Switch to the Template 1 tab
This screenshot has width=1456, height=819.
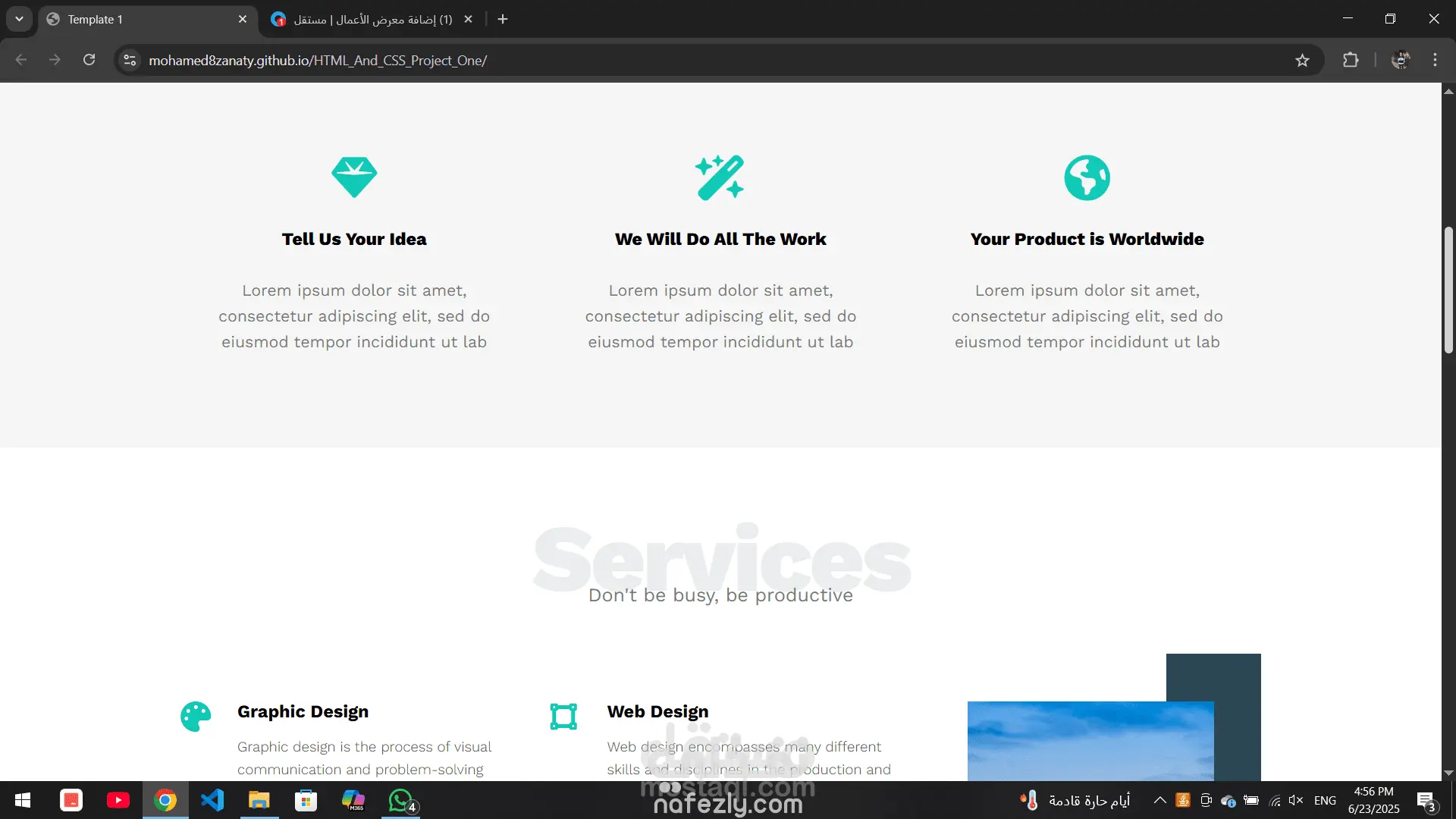(136, 19)
